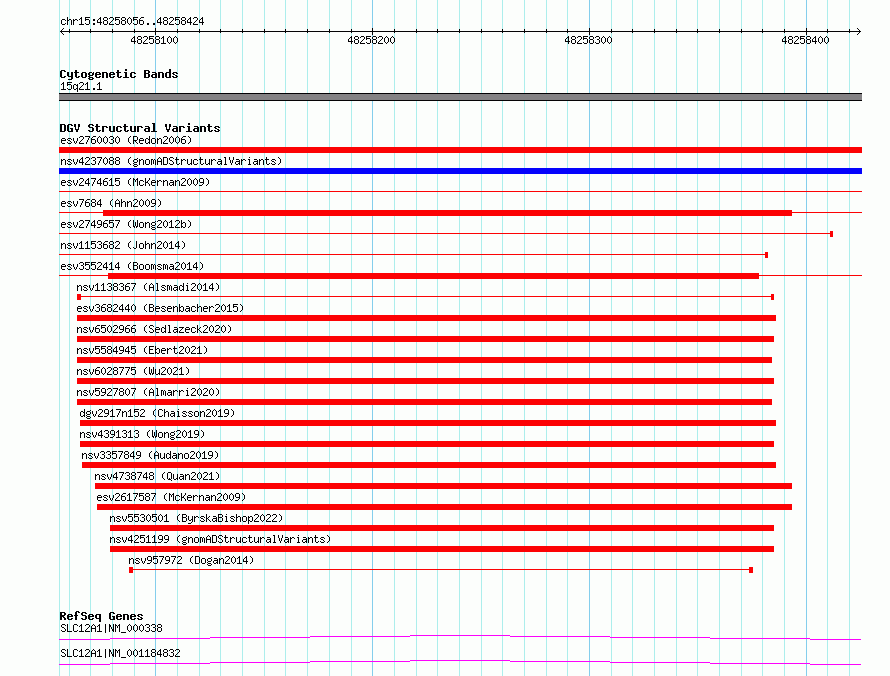The height and width of the screenshot is (676, 890).
Task: Open SLC12A1|NM_000338 gene label
Action: point(111,628)
